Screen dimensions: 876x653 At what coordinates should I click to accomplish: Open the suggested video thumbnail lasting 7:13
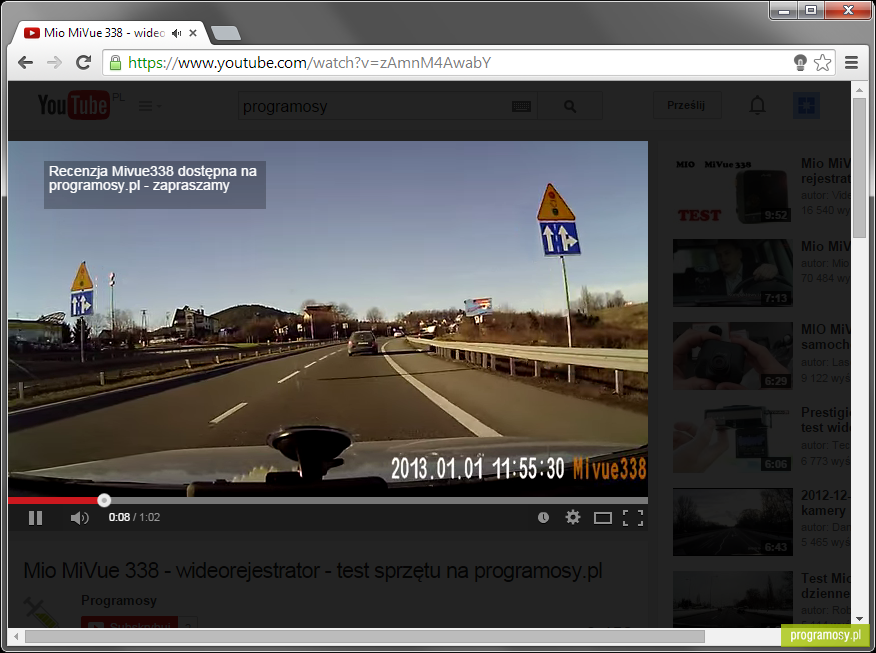tap(732, 273)
